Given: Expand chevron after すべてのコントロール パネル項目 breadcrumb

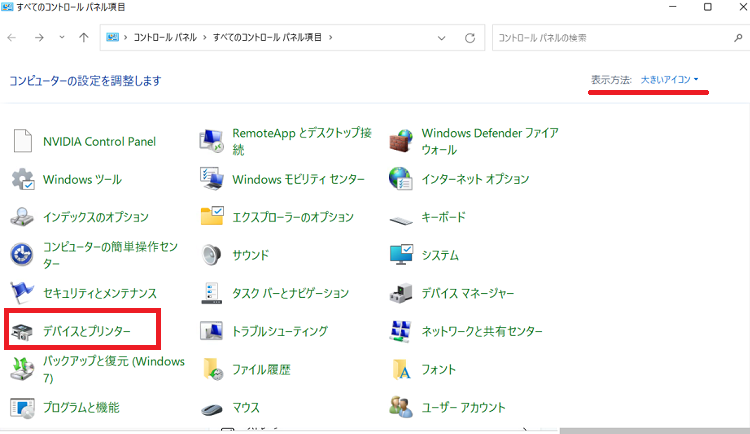Looking at the screenshot, I should pos(330,37).
